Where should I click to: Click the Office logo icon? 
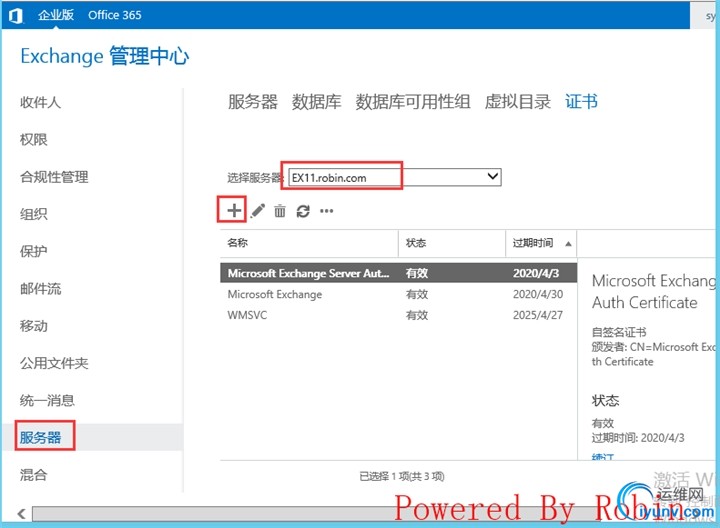point(16,16)
